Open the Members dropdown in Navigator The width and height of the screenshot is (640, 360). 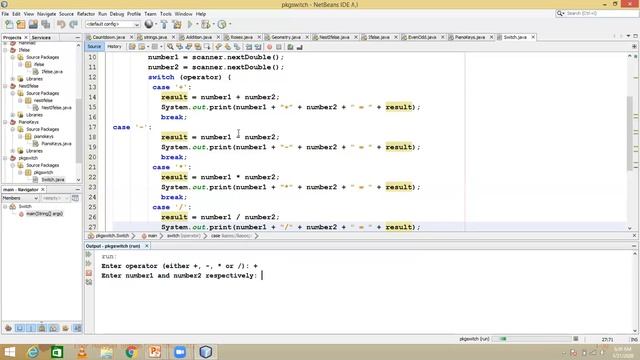click(20, 198)
